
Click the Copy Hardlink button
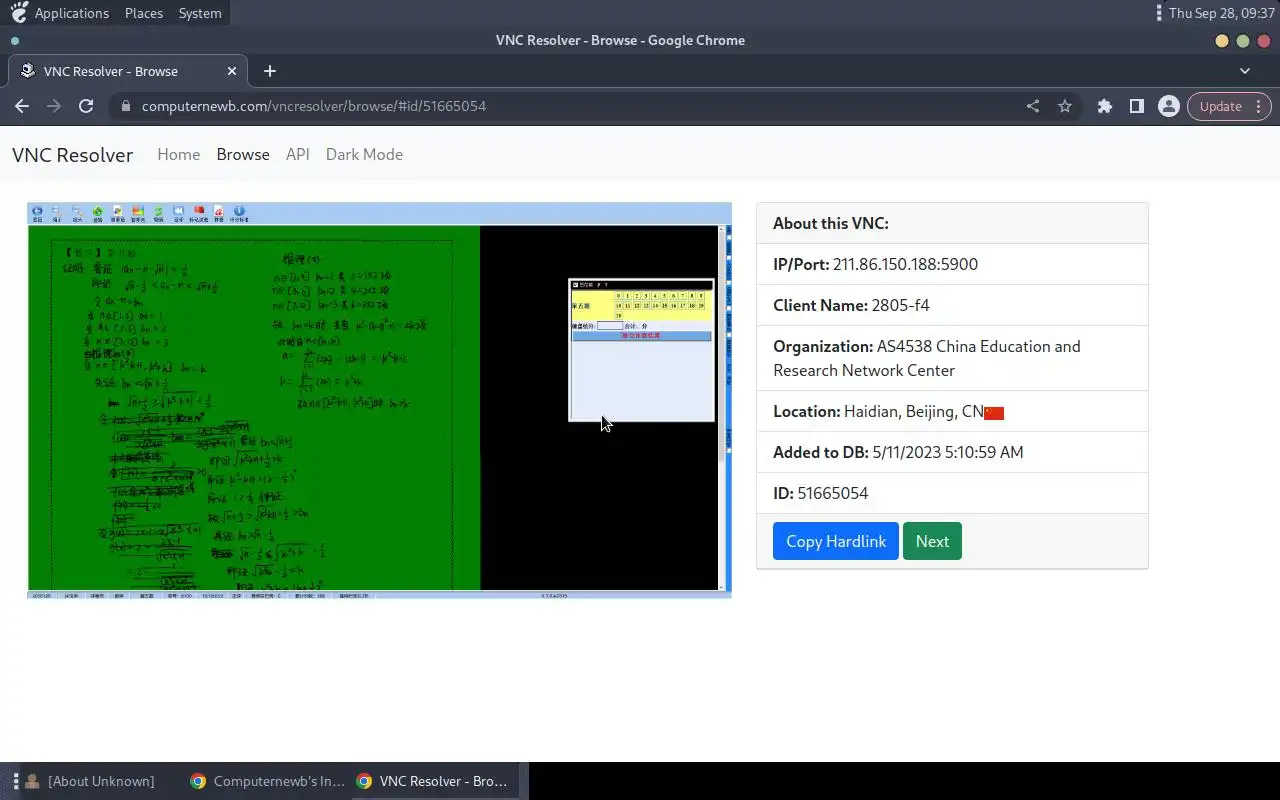836,541
